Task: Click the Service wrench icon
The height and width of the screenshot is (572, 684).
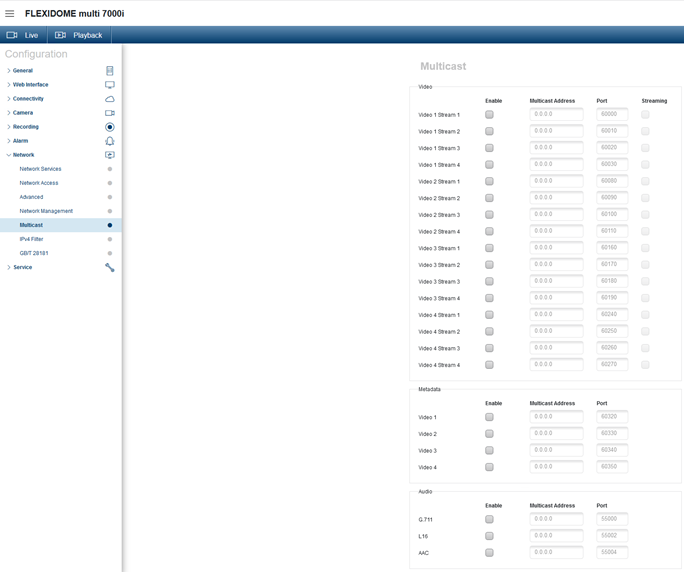Action: pyautogui.click(x=110, y=267)
